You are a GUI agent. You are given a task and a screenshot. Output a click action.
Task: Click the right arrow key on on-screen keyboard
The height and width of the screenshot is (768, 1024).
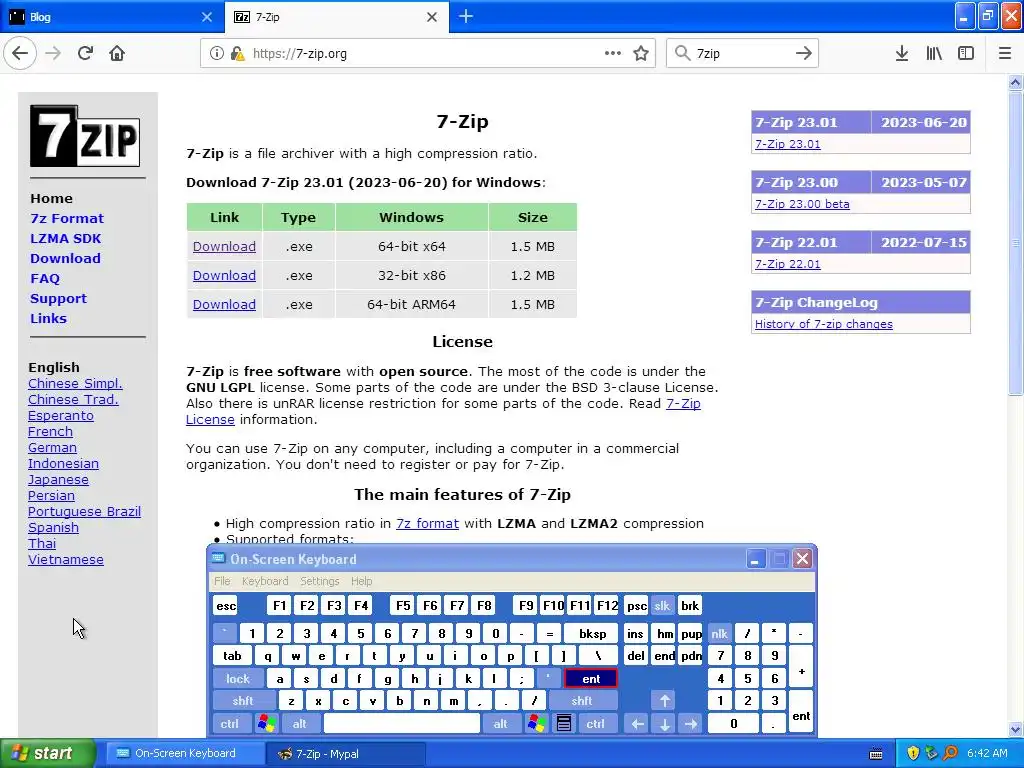click(x=690, y=723)
